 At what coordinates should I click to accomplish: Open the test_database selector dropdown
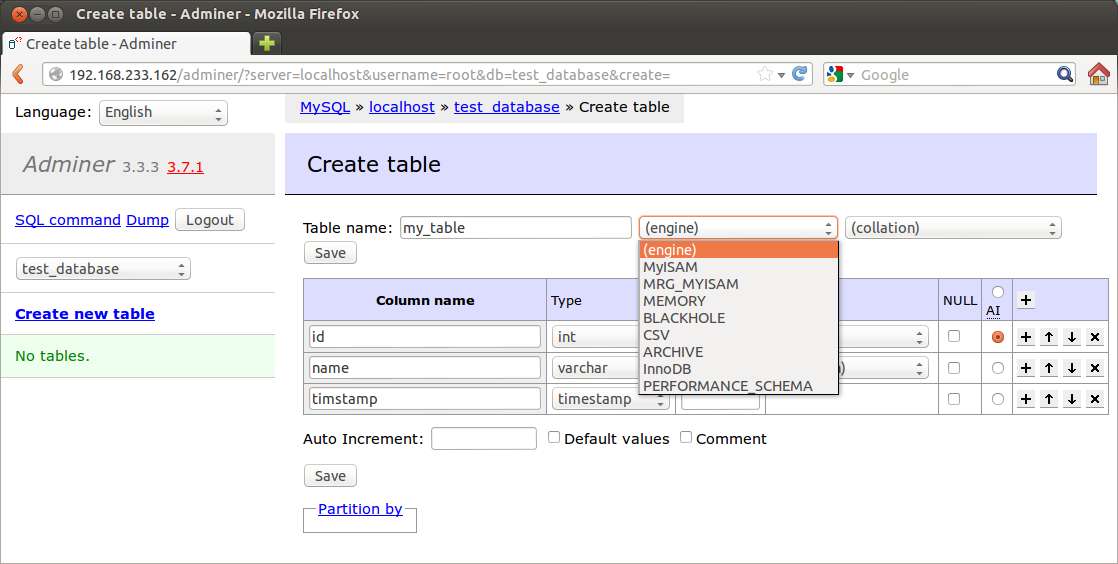(103, 269)
